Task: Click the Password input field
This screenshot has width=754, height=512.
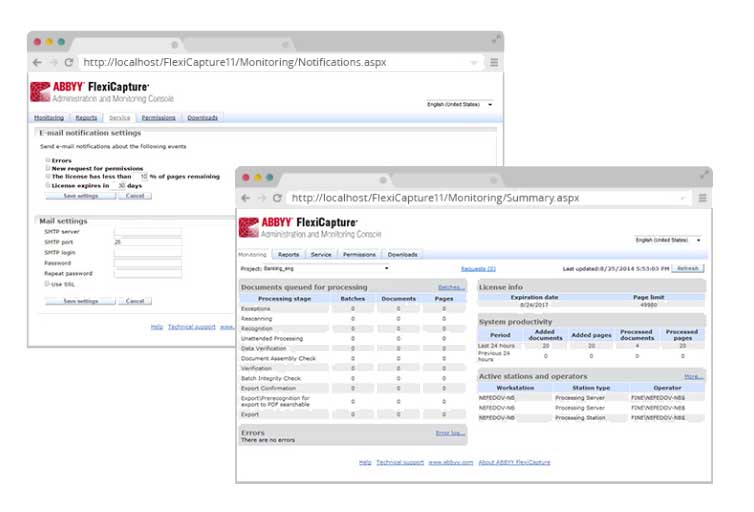Action: [x=148, y=263]
